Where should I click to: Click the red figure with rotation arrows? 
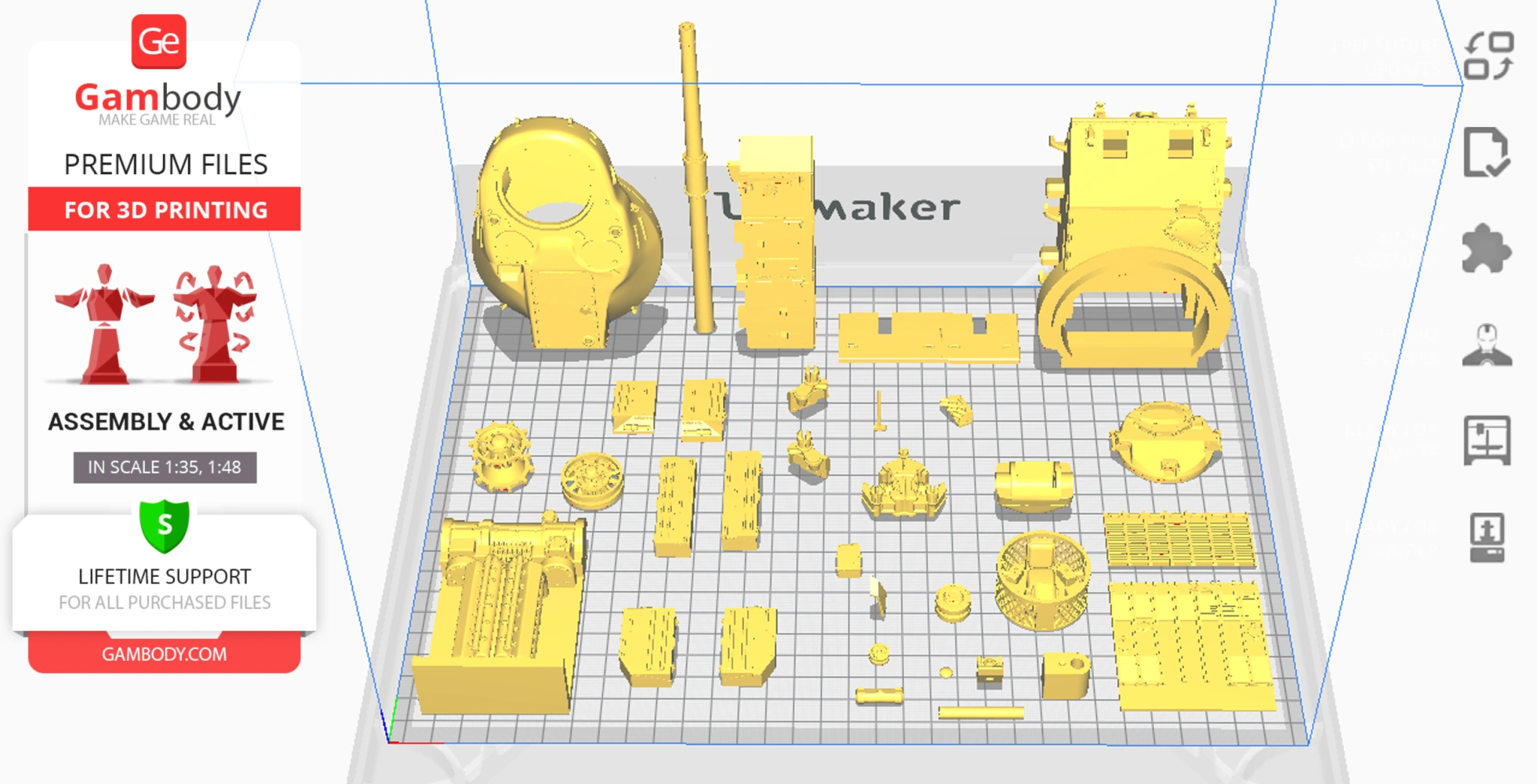(x=215, y=323)
